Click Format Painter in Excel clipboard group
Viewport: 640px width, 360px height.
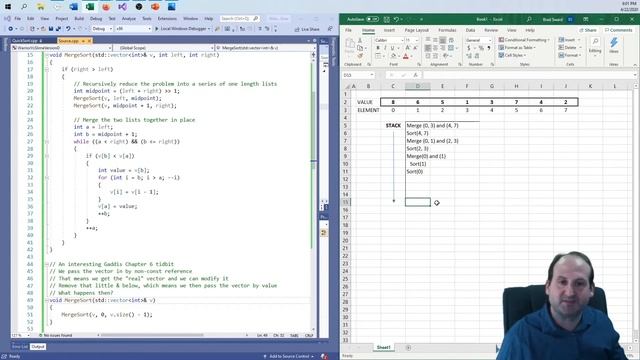(360, 56)
